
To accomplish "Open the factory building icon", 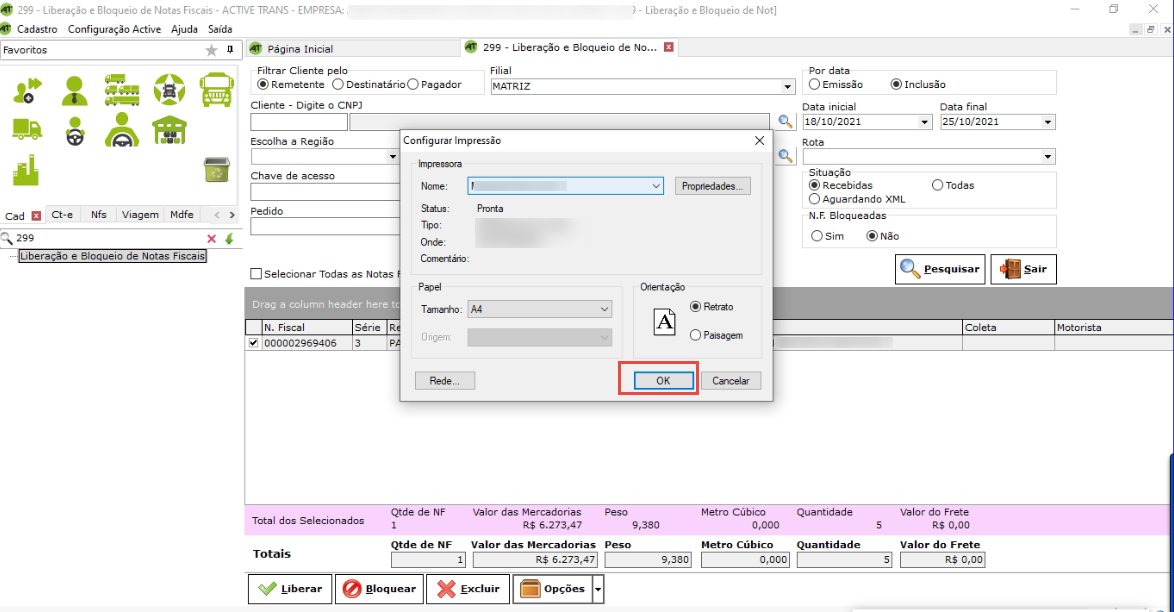I will pyautogui.click(x=26, y=170).
